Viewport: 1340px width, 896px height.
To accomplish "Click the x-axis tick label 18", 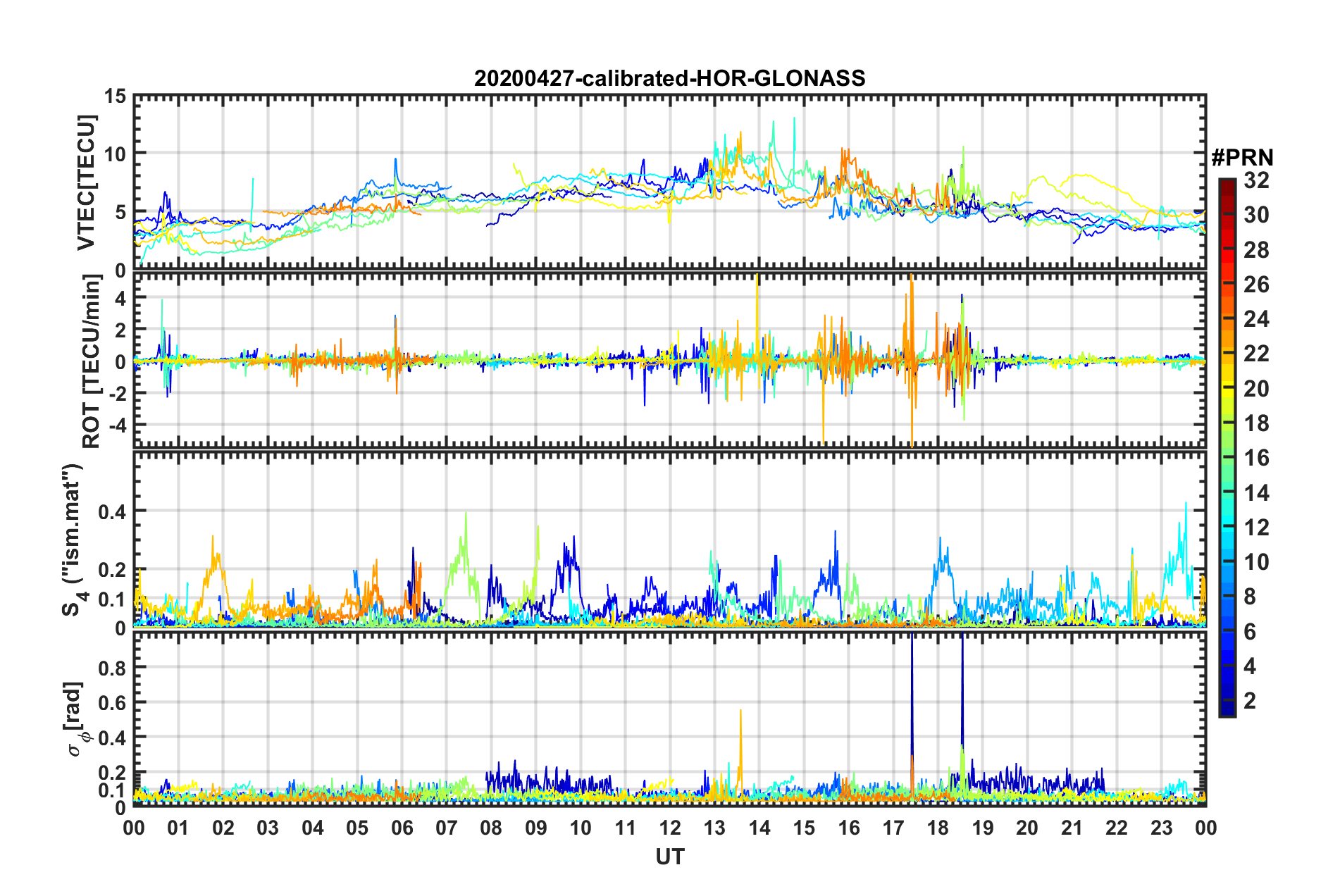I will click(938, 827).
